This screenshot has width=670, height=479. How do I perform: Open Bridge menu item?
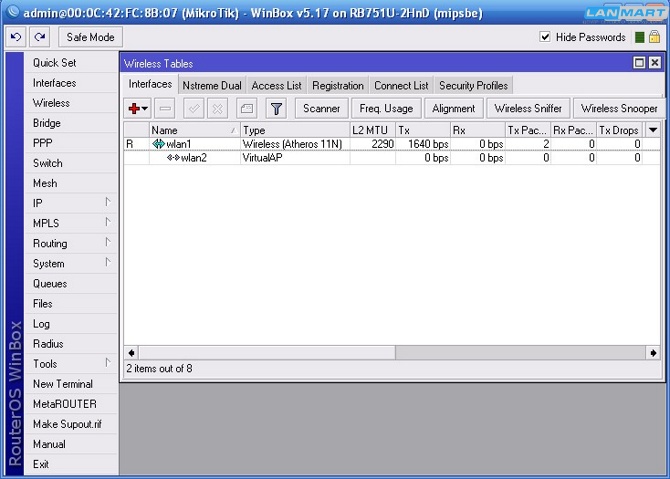pyautogui.click(x=71, y=123)
